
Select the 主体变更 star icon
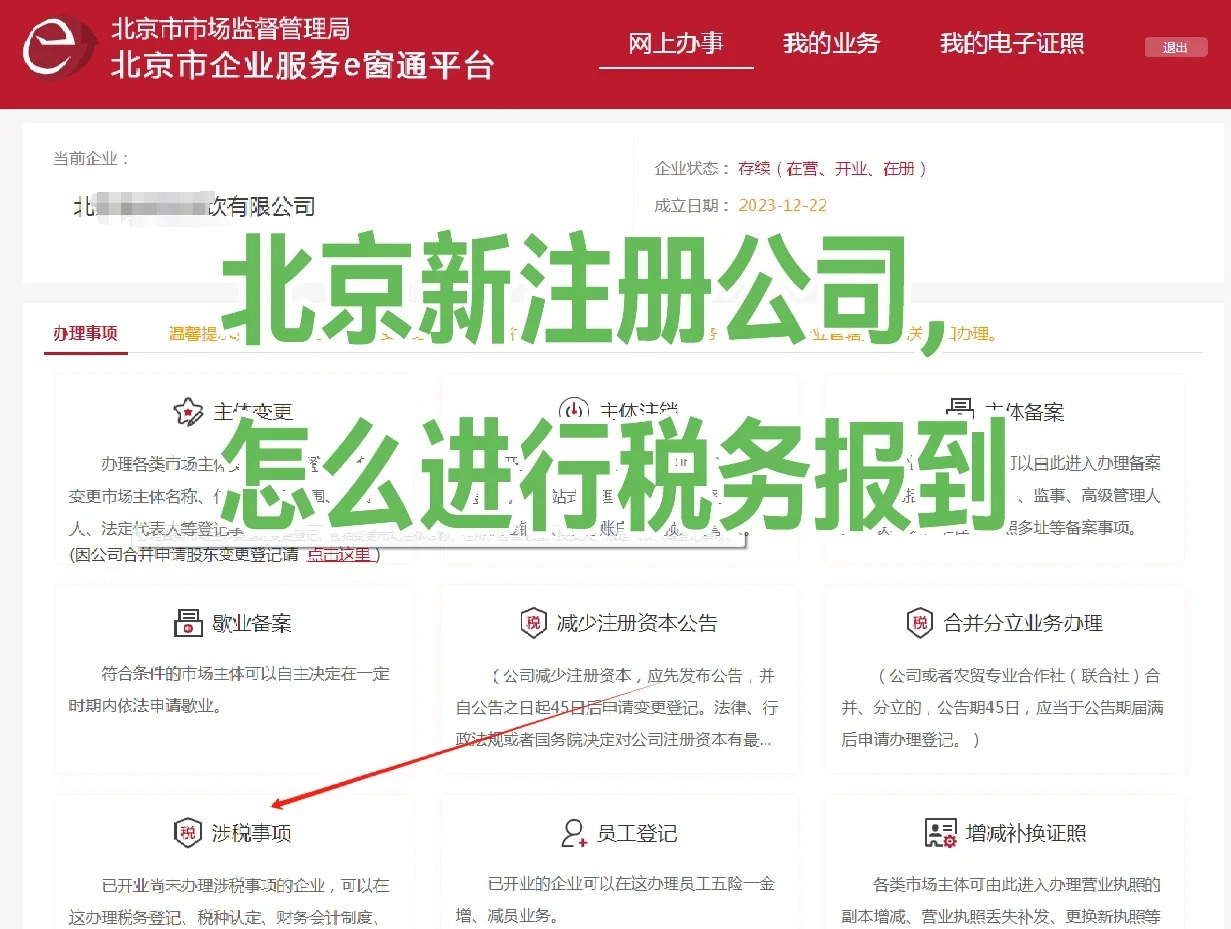click(x=189, y=410)
